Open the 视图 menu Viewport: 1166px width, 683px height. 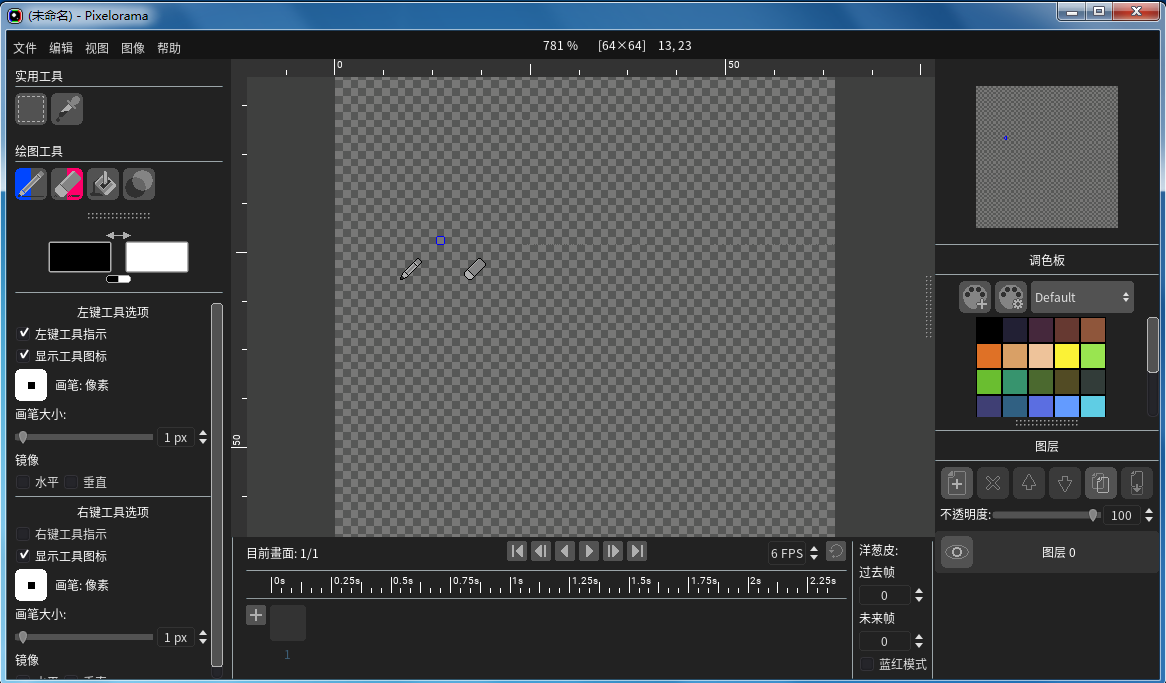point(97,48)
